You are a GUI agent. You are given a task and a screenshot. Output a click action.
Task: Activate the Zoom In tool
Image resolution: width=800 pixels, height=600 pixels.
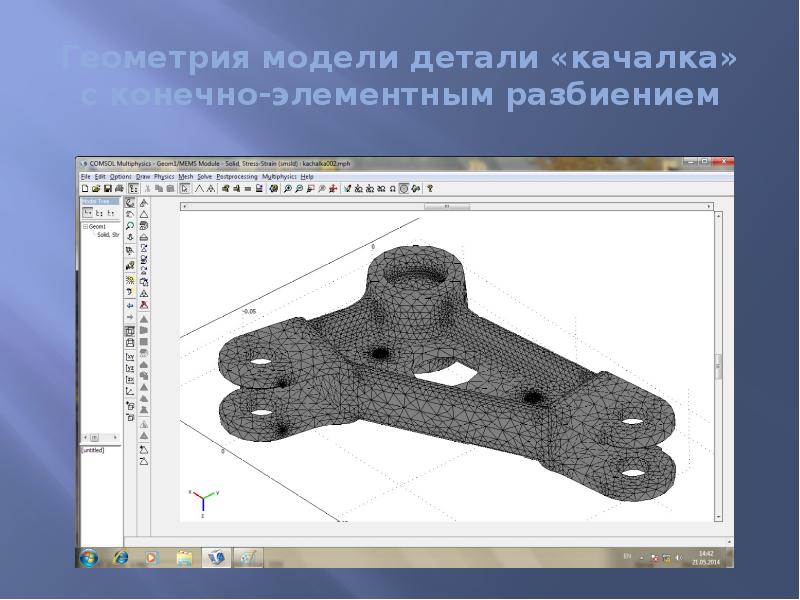coord(288,187)
